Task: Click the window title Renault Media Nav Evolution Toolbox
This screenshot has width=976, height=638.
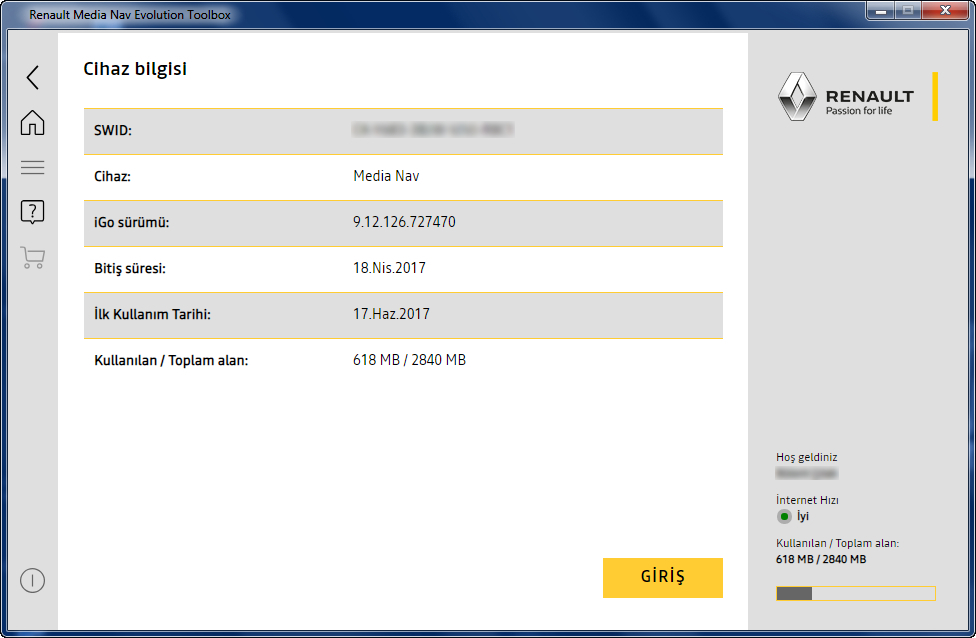Action: click(x=129, y=14)
